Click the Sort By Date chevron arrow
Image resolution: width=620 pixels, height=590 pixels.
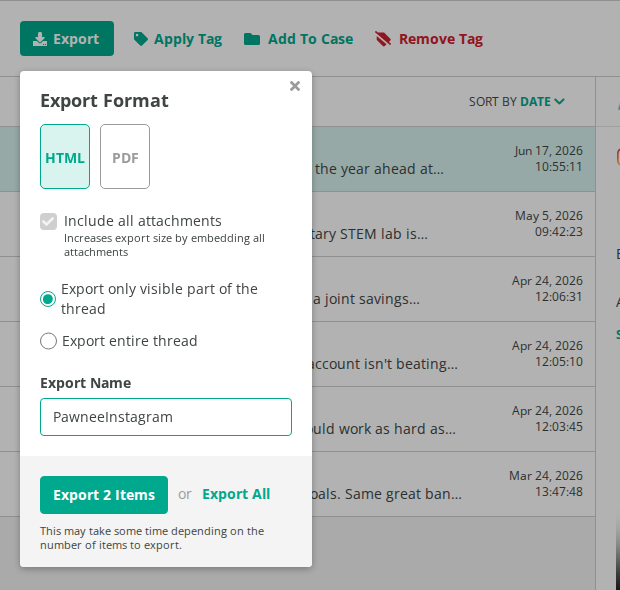click(559, 102)
